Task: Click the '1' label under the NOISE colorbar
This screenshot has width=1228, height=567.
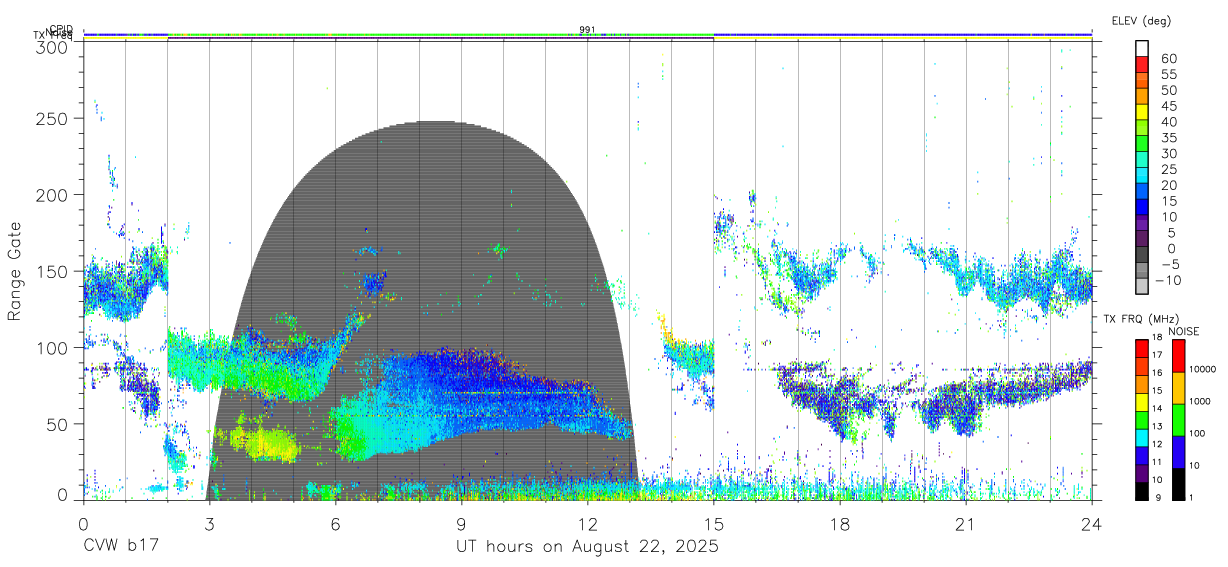Action: [x=1189, y=498]
